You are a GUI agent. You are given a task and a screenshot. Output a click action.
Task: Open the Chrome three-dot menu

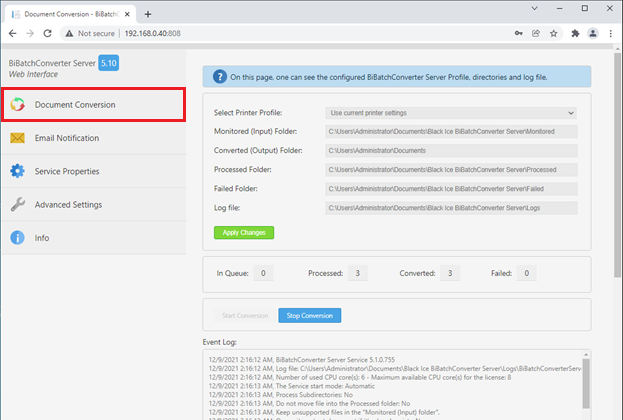pos(611,33)
